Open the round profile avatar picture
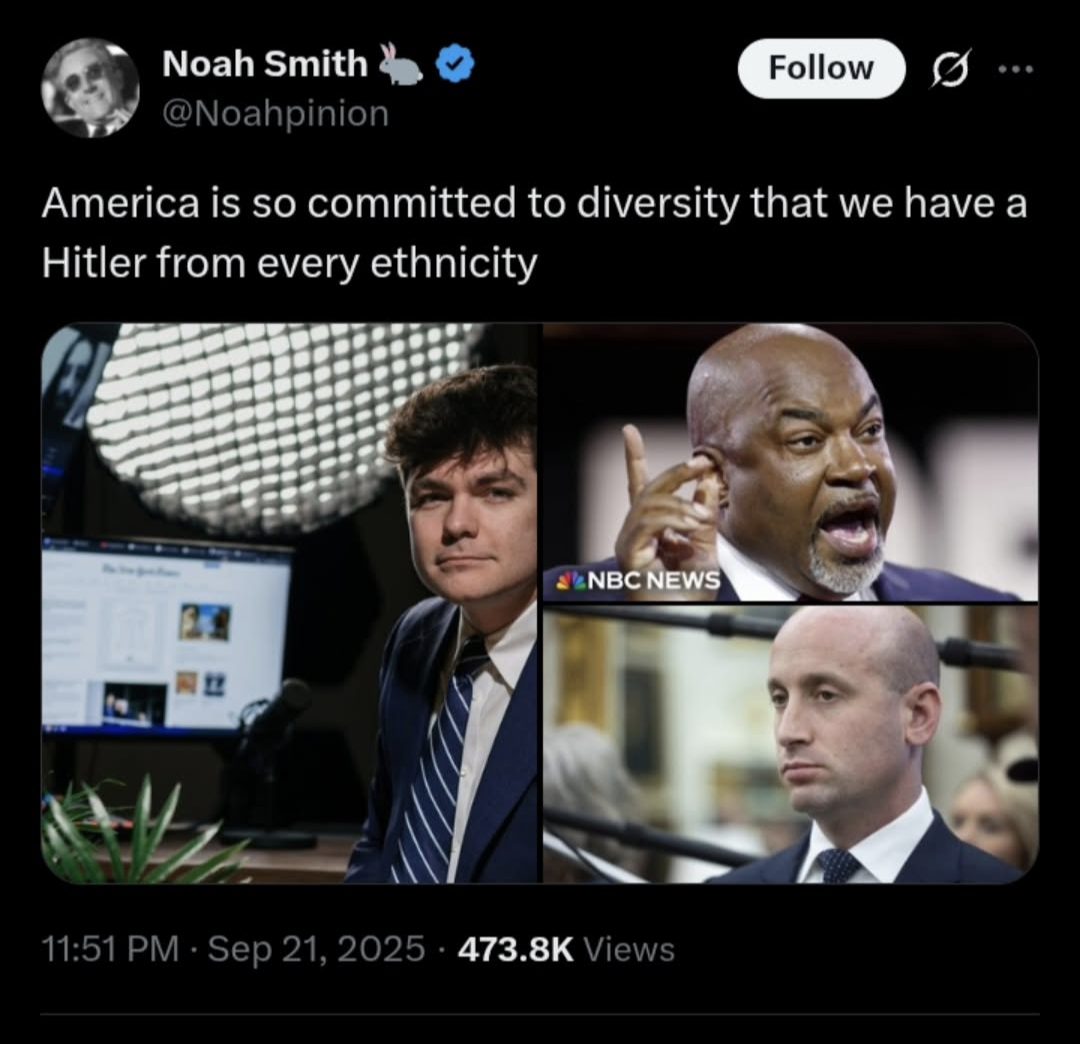This screenshot has height=1044, width=1080. point(90,87)
